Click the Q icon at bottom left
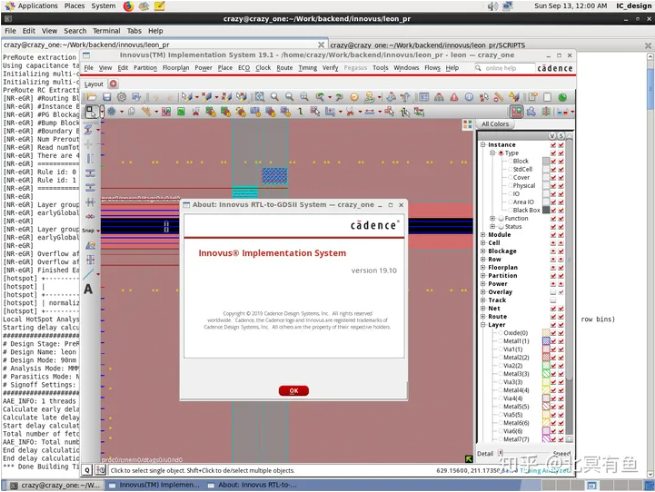The image size is (655, 492). [x=87, y=470]
